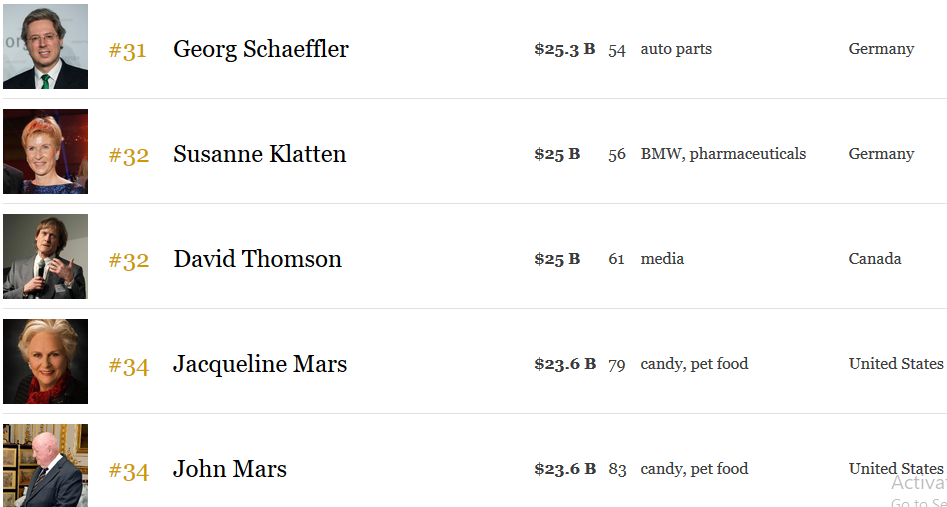The height and width of the screenshot is (507, 947).
Task: Select David Thomson's $25 B net worth
Action: tap(557, 259)
